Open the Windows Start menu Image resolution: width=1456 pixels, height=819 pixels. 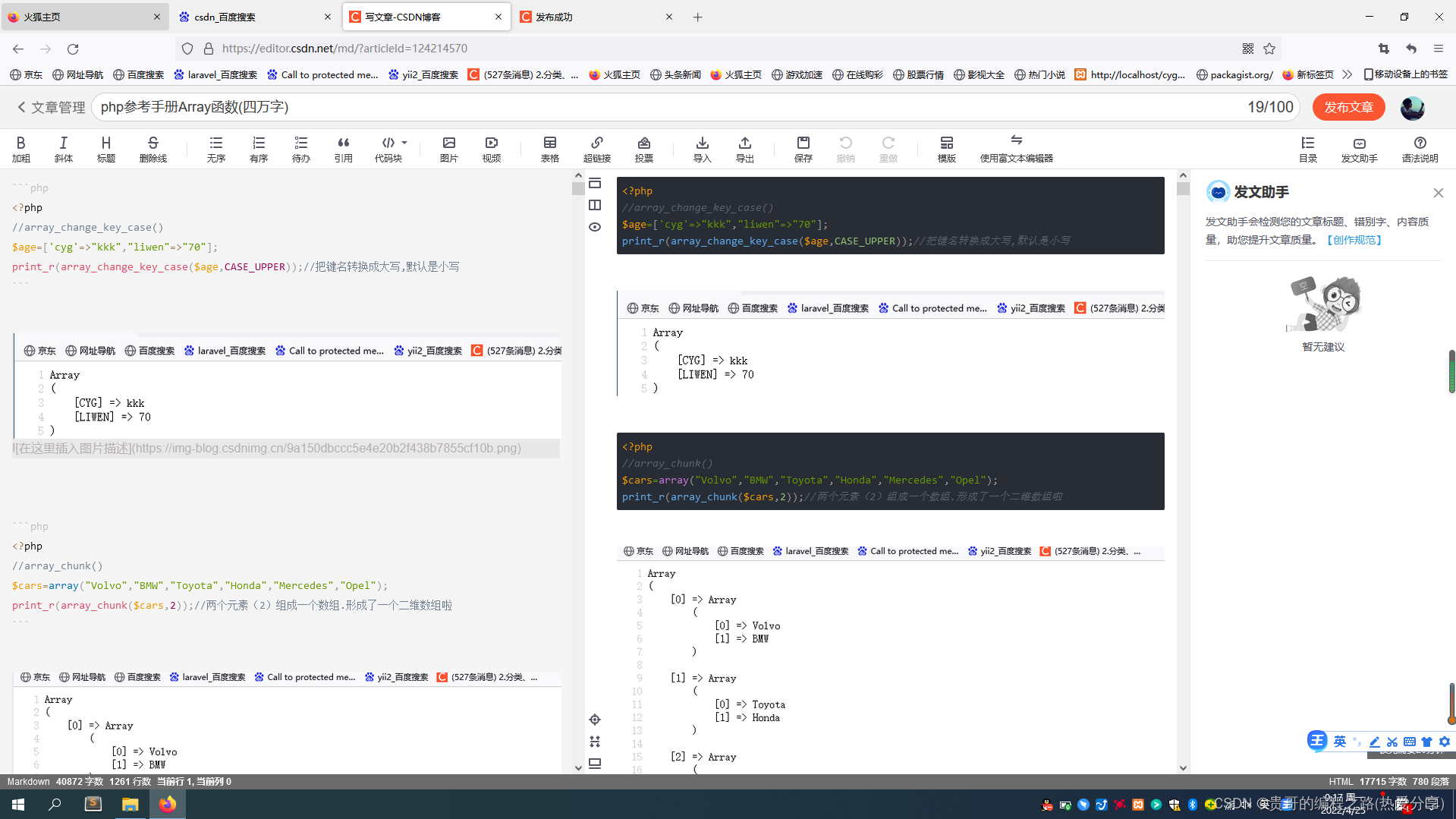[x=18, y=805]
